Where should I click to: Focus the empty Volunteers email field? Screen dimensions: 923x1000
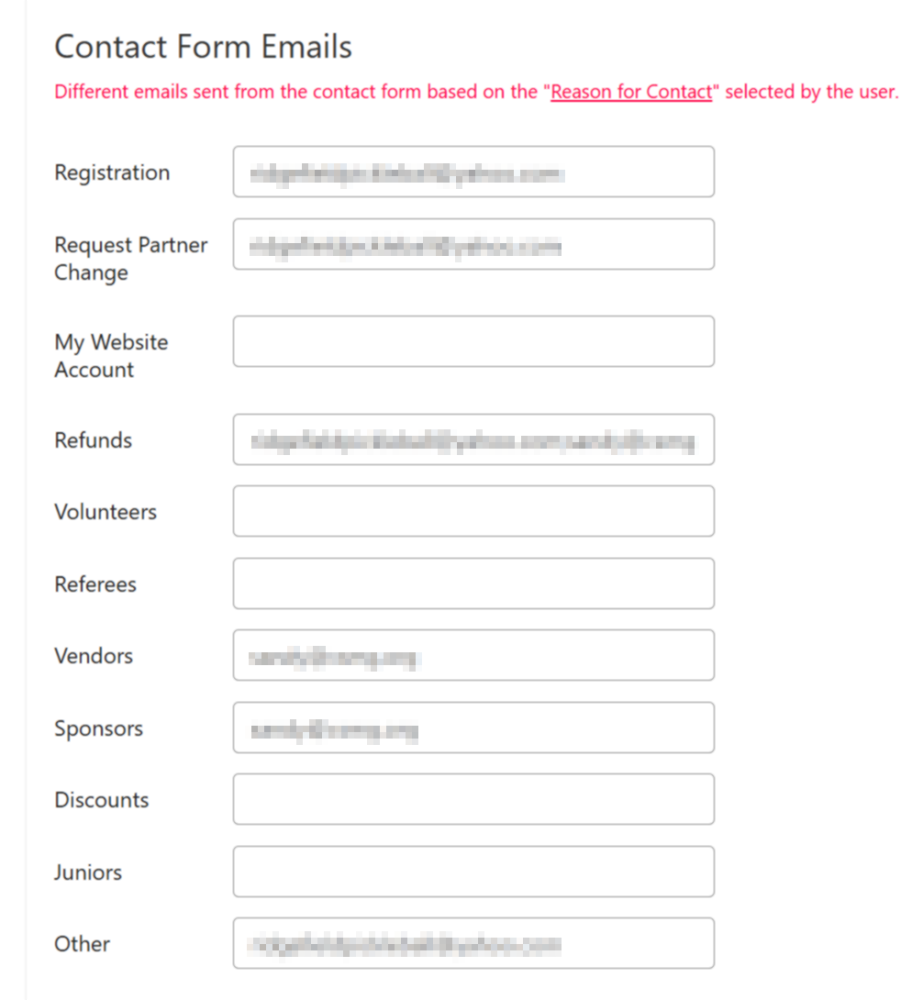473,511
